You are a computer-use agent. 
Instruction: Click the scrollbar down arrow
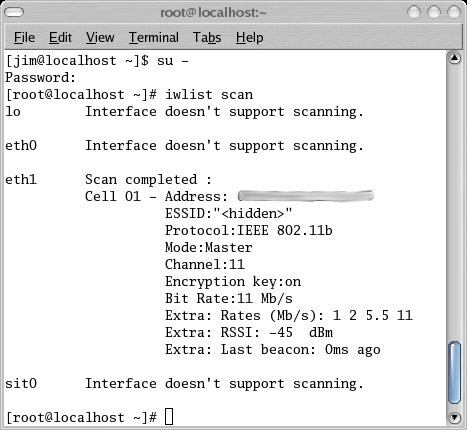(455, 417)
